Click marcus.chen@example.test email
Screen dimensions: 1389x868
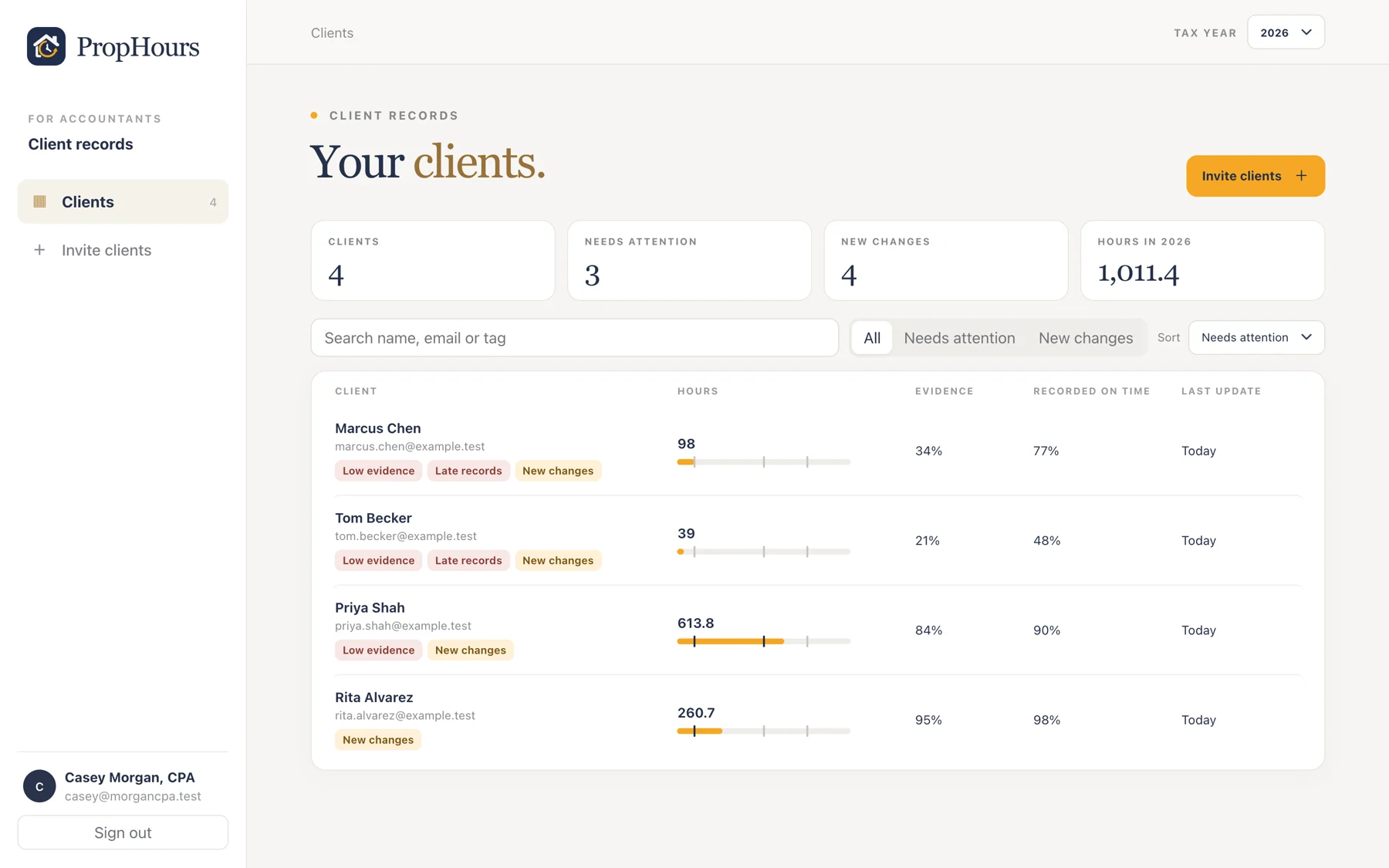(x=410, y=446)
